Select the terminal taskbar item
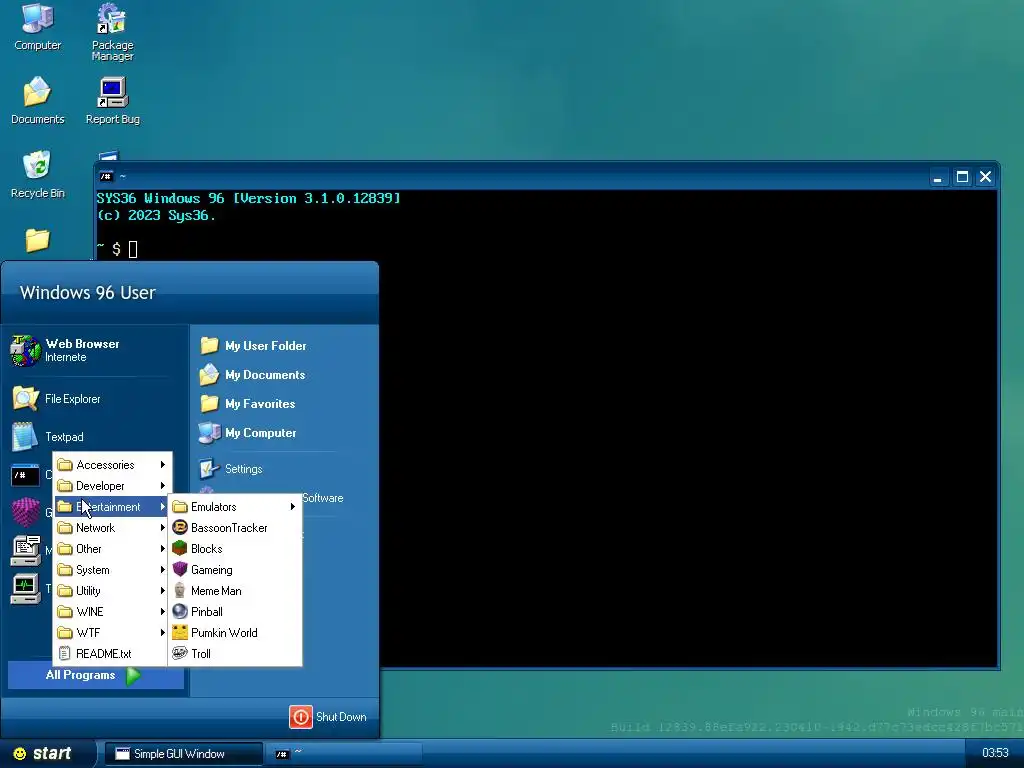 tap(345, 754)
